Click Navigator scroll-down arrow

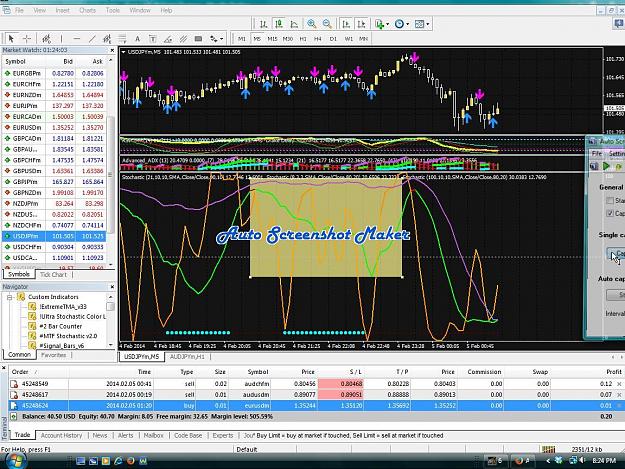click(x=110, y=345)
